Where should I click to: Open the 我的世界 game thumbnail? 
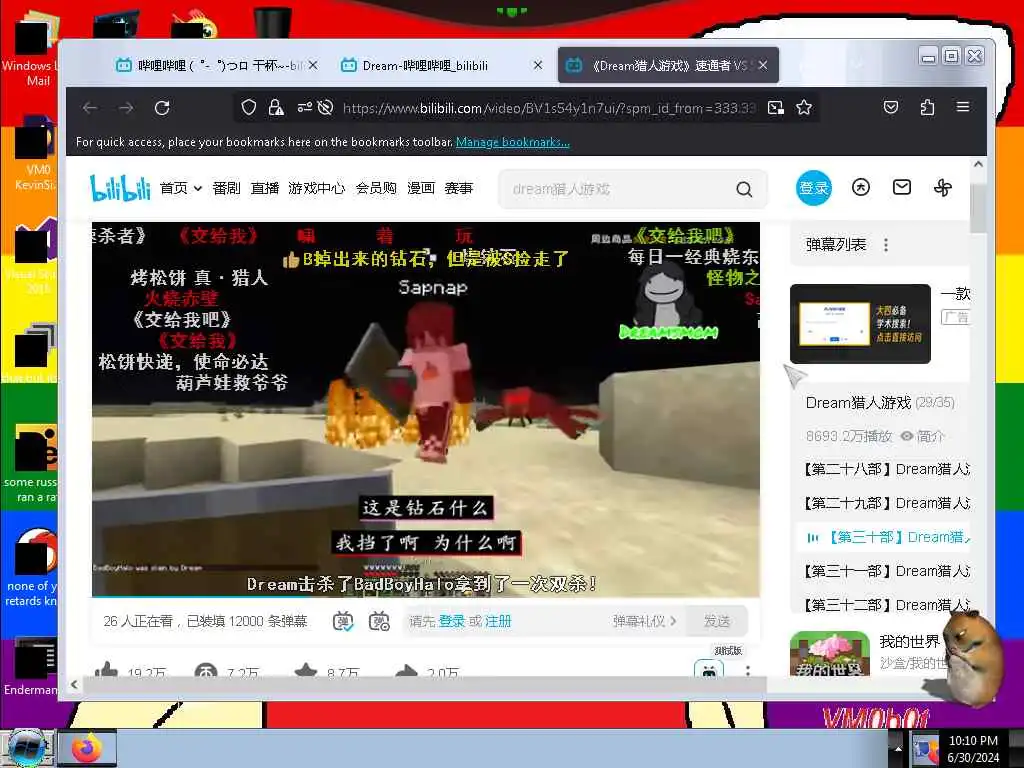829,654
